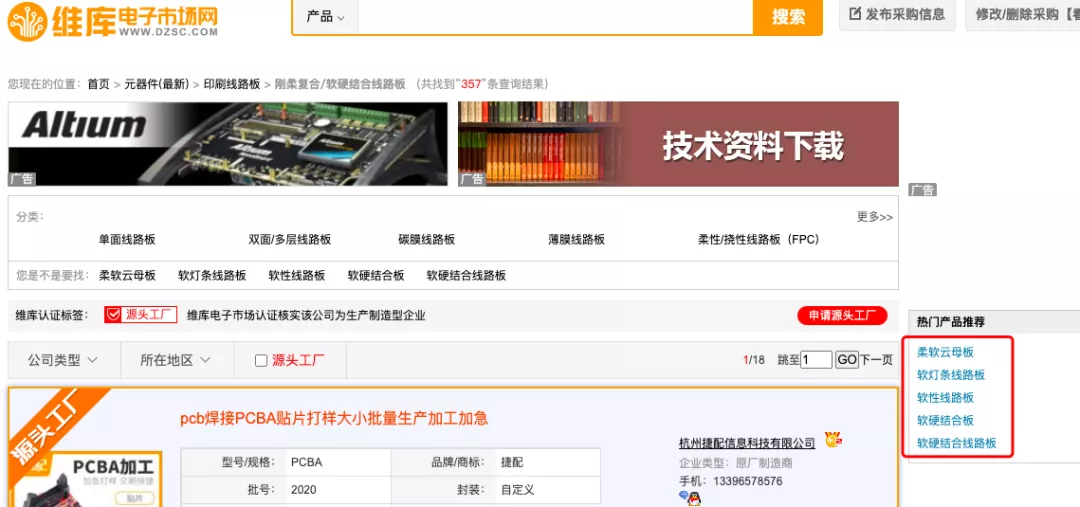Viewport: 1080px width, 507px height.
Task: Tick the 源头工厂 filter checkbox
Action: [x=261, y=361]
